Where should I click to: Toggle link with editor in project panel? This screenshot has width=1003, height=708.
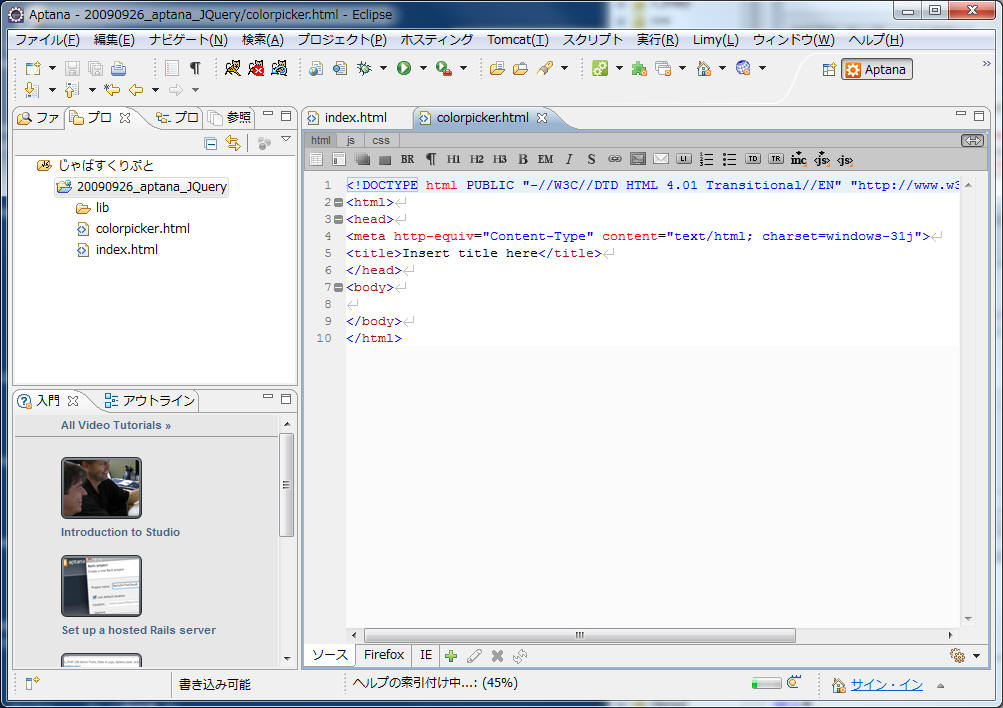[x=232, y=143]
